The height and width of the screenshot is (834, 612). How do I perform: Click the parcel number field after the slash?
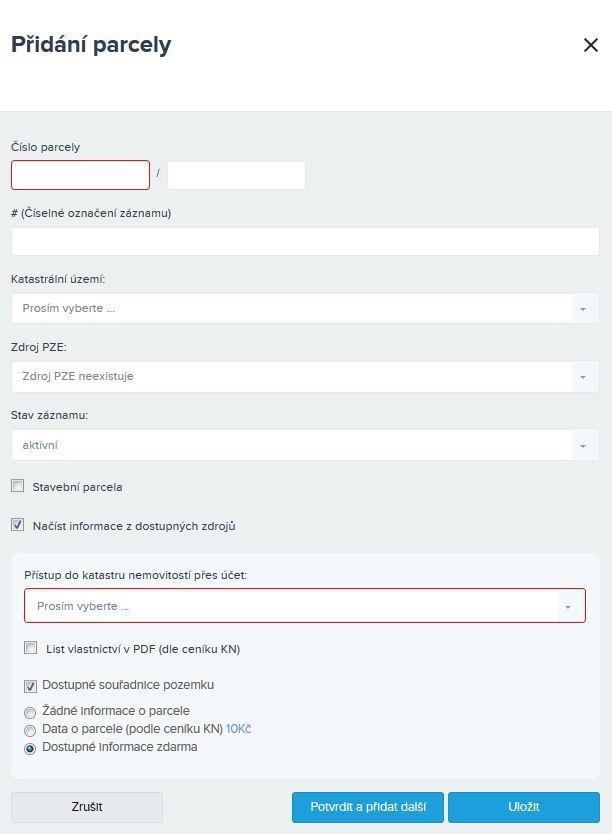pyautogui.click(x=237, y=175)
